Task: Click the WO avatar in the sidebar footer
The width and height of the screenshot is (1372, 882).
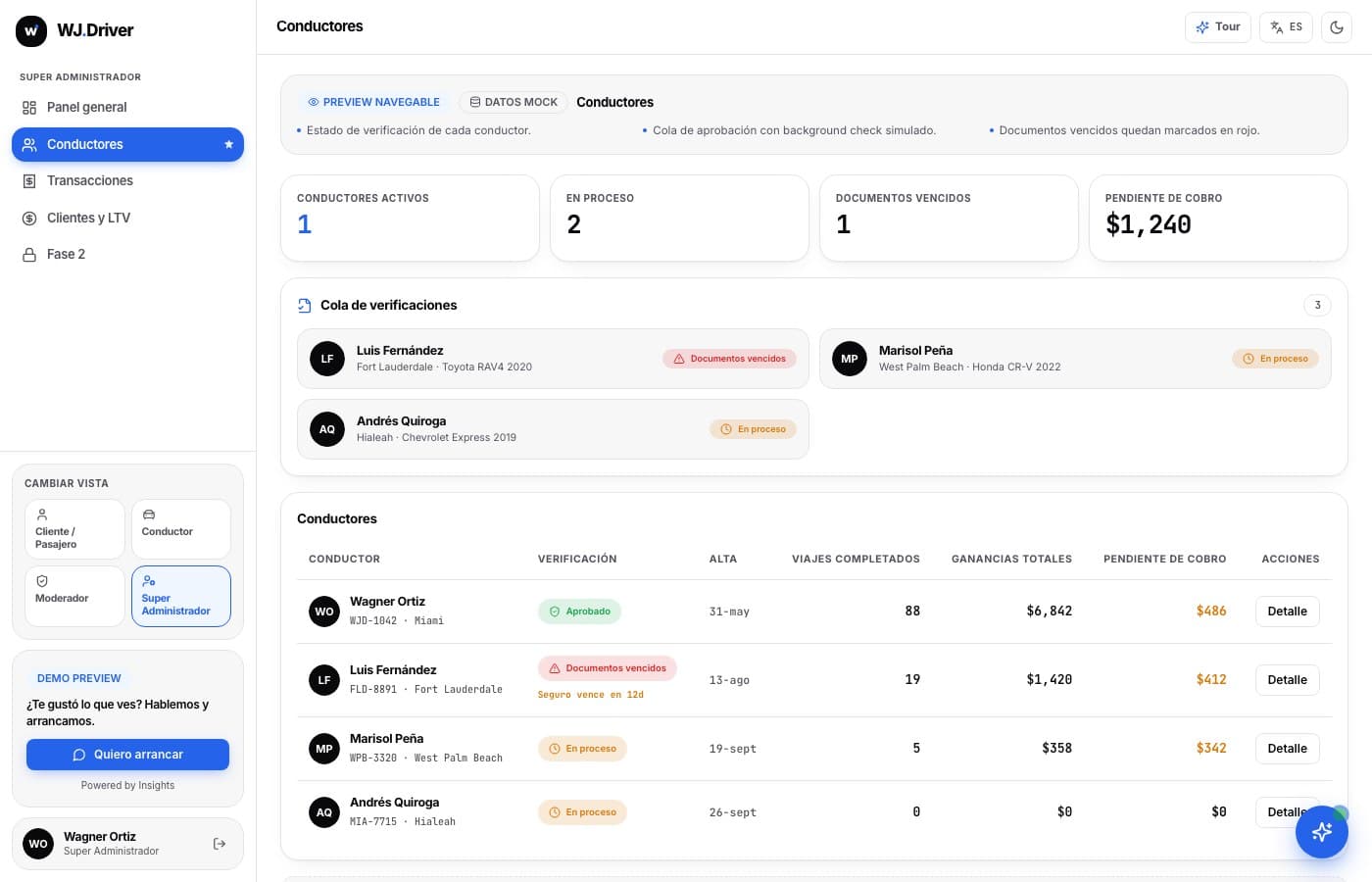Action: 38,844
